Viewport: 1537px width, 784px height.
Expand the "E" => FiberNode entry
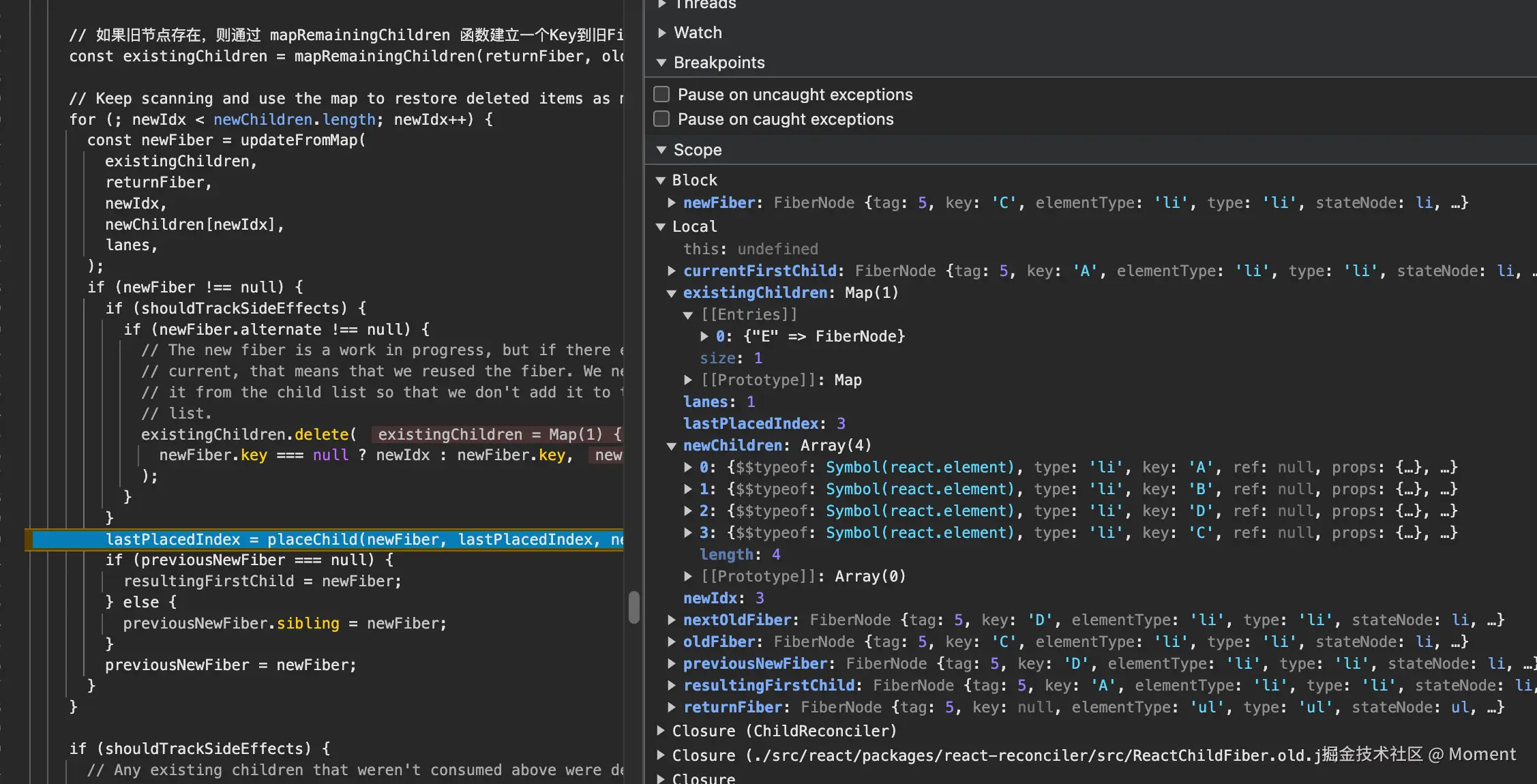point(704,336)
